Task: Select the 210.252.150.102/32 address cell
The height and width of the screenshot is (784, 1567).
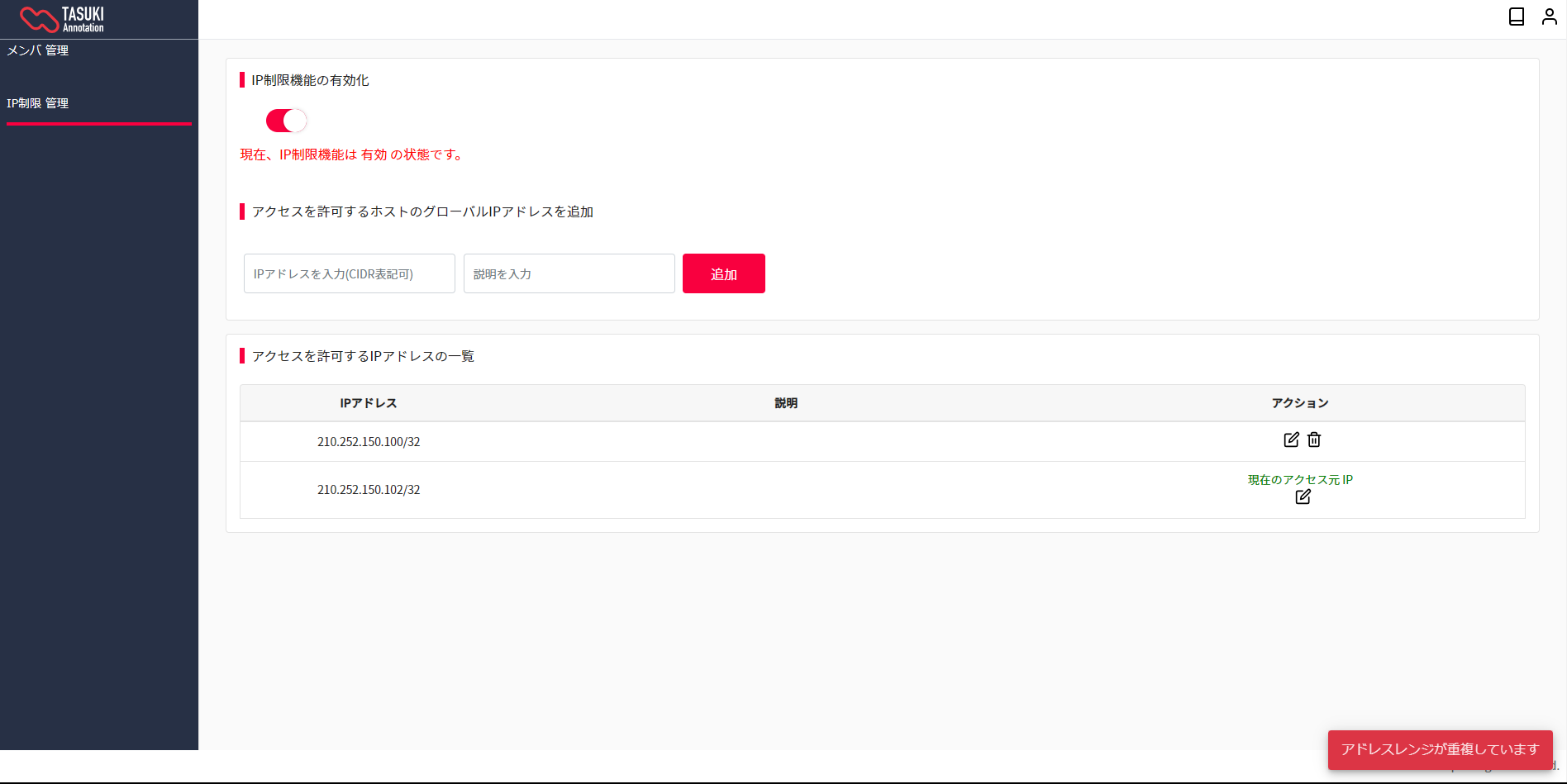Action: point(369,490)
